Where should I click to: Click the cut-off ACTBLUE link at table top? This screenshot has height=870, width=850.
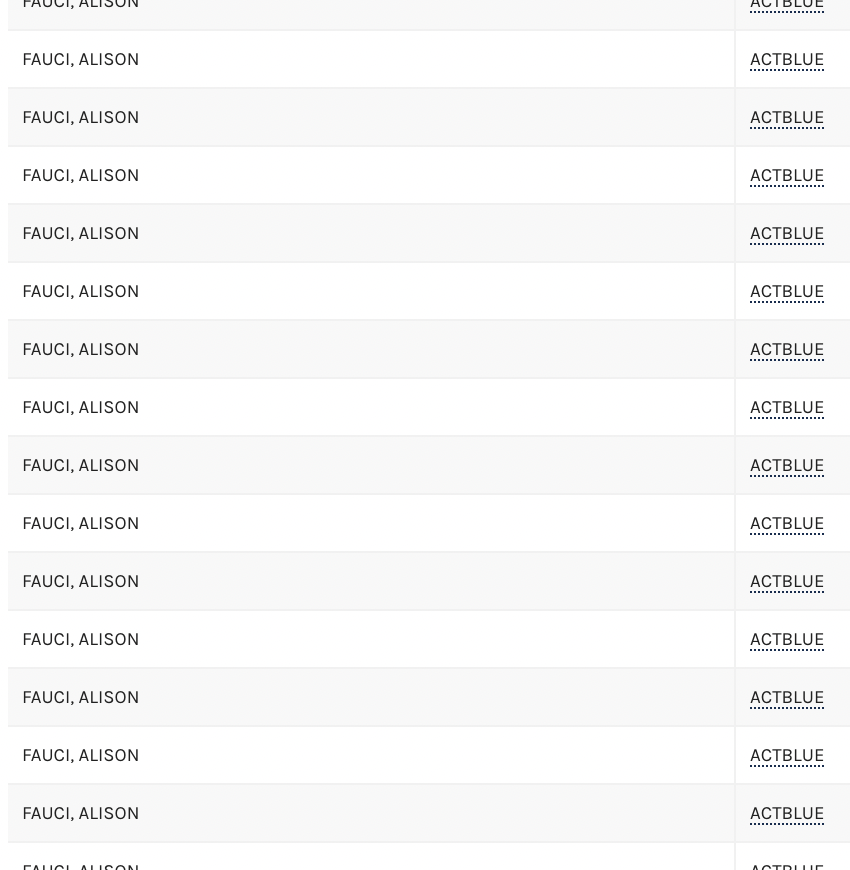coord(786,5)
